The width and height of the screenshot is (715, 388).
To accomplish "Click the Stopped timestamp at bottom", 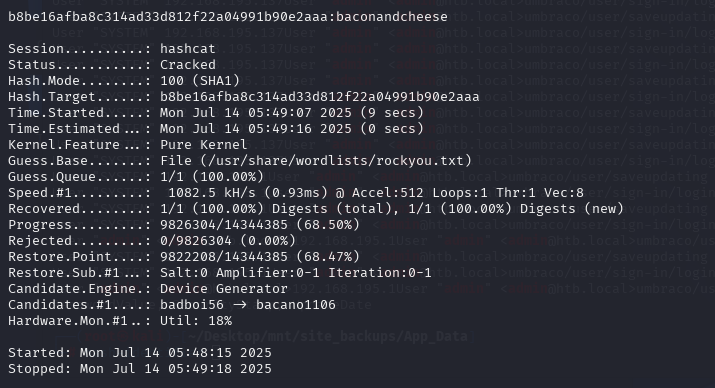I will pos(176,369).
